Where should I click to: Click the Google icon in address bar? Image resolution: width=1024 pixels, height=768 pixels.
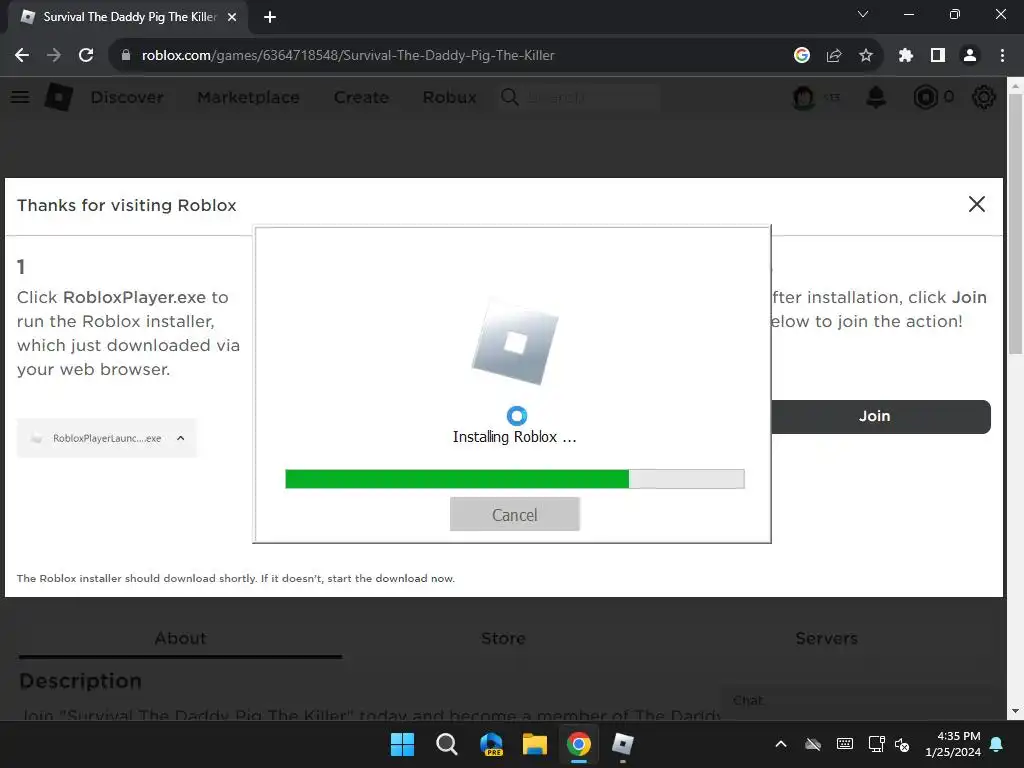pos(802,55)
